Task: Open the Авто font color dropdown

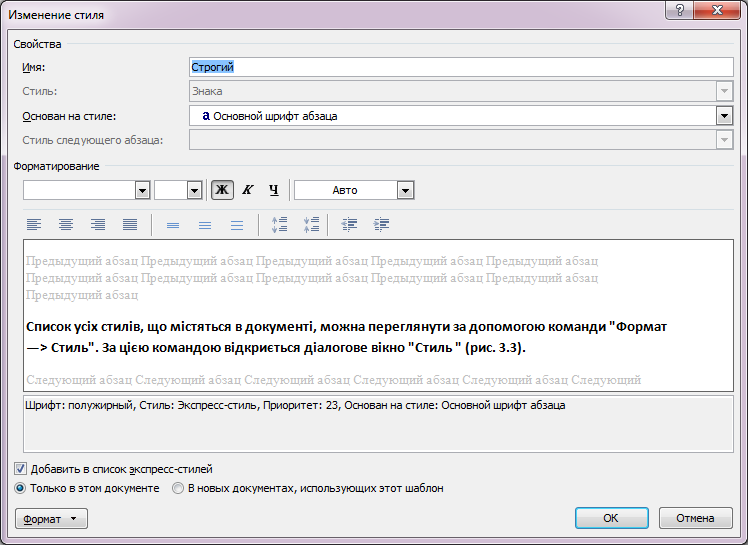Action: coord(405,190)
